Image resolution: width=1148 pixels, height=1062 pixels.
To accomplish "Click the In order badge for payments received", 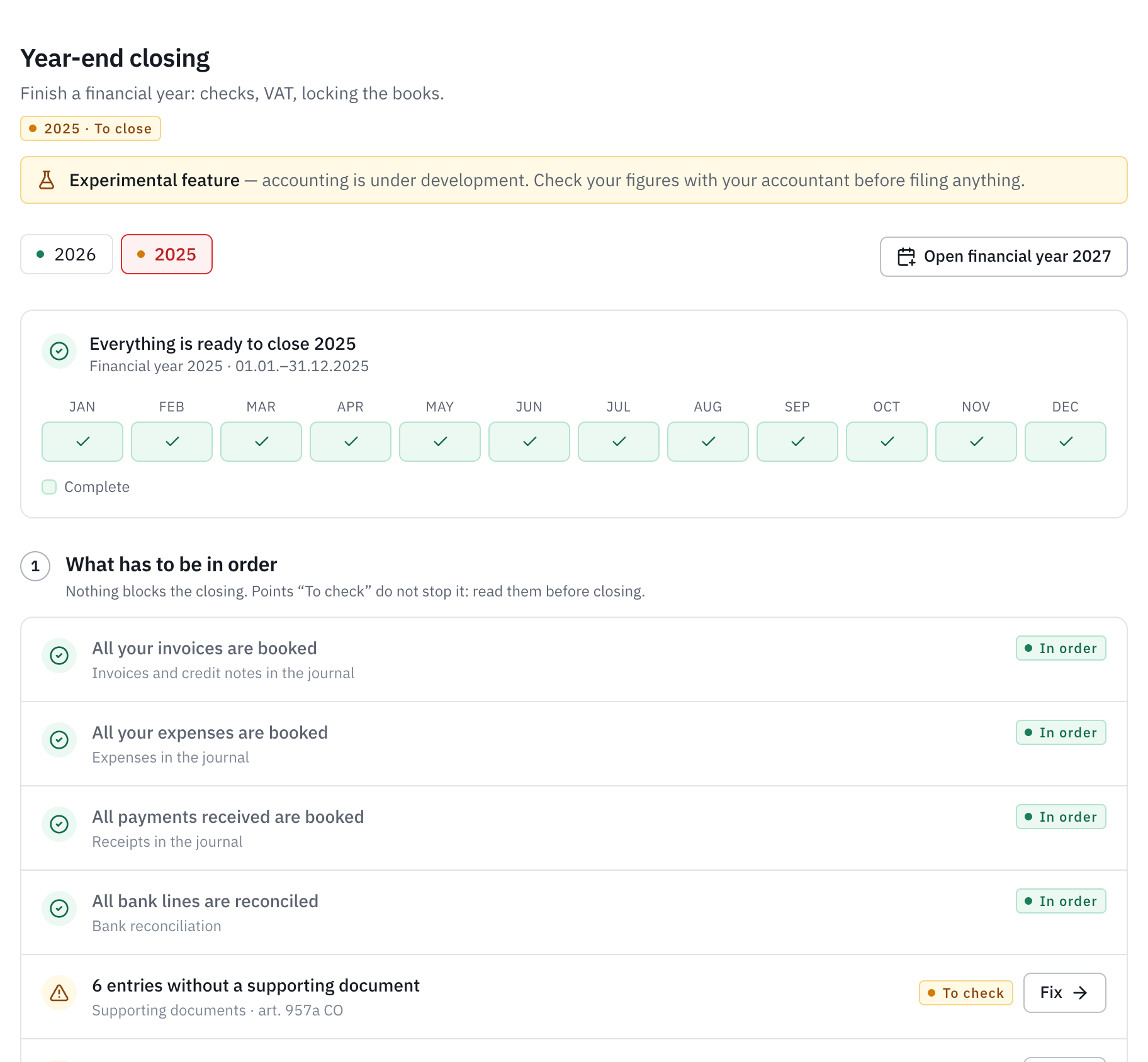I will pyautogui.click(x=1061, y=817).
